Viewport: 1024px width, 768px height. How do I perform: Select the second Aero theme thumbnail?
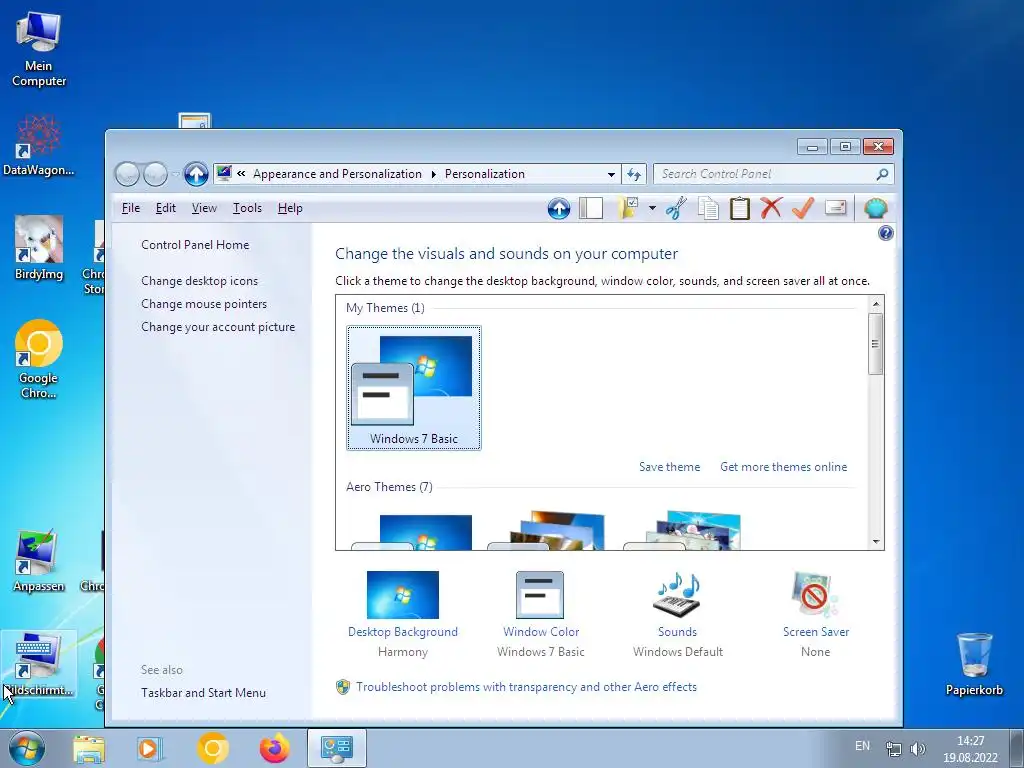tap(549, 531)
